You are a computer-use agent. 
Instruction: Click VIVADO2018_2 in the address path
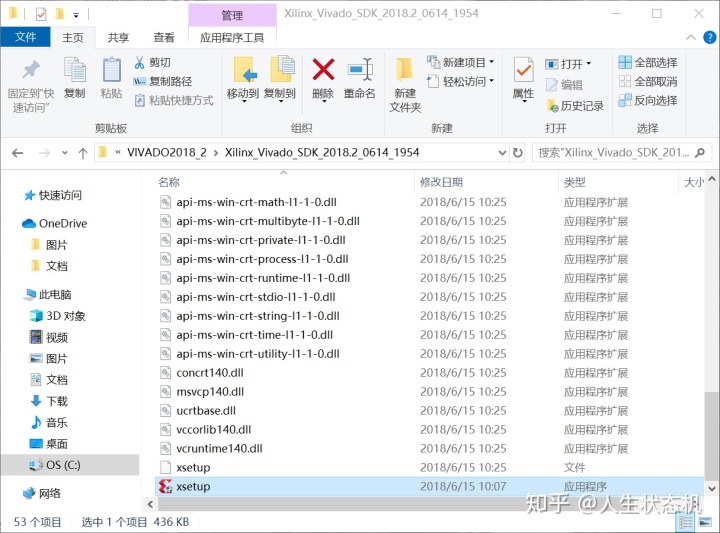(167, 152)
